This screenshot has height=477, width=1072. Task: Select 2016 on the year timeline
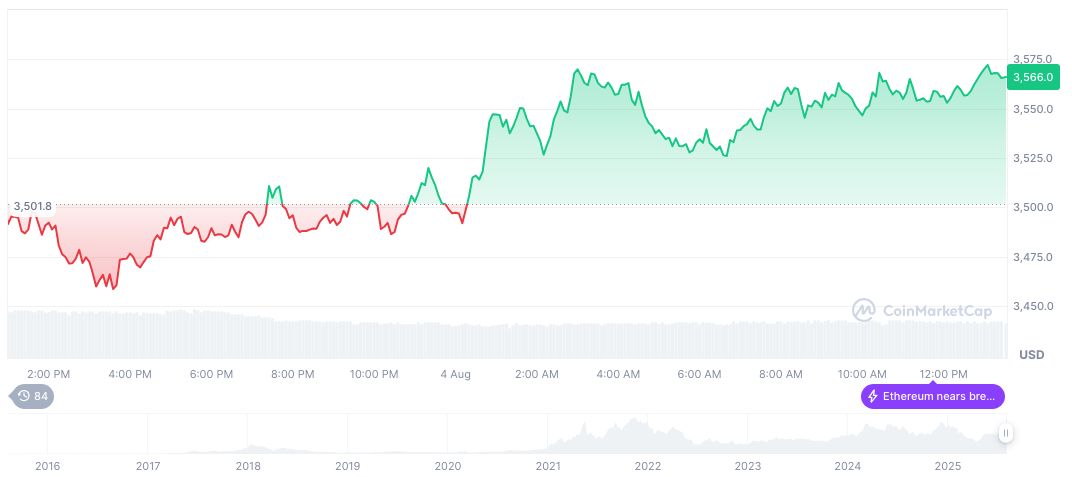pos(47,466)
